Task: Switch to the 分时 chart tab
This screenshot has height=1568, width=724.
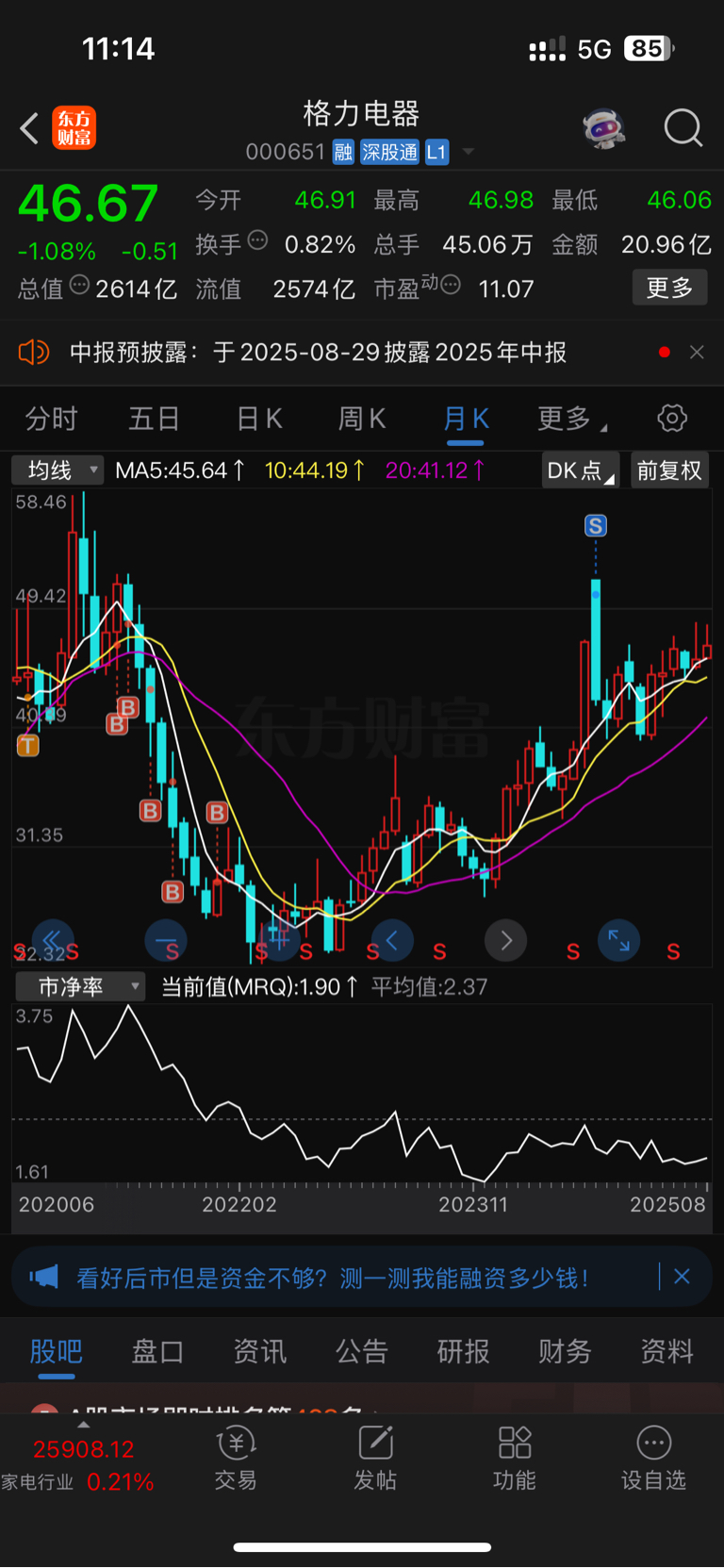Action: coord(51,418)
